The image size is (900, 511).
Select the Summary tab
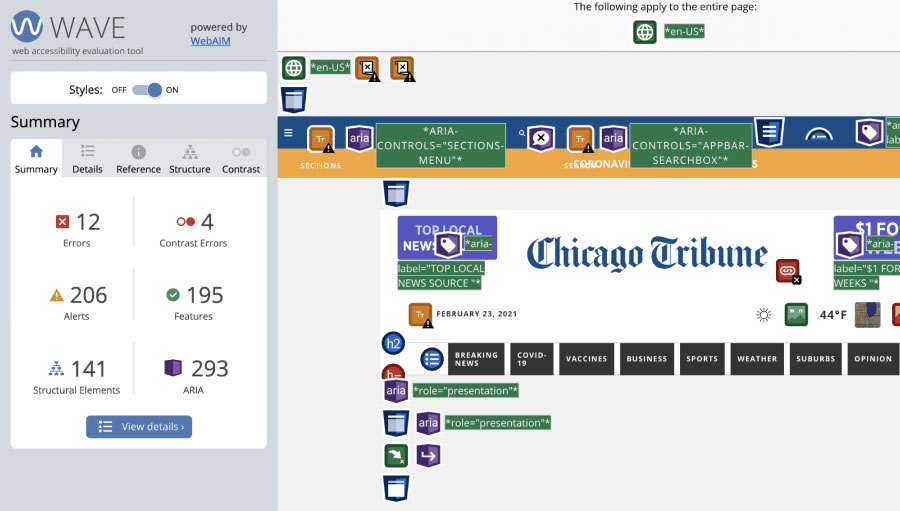[36, 159]
